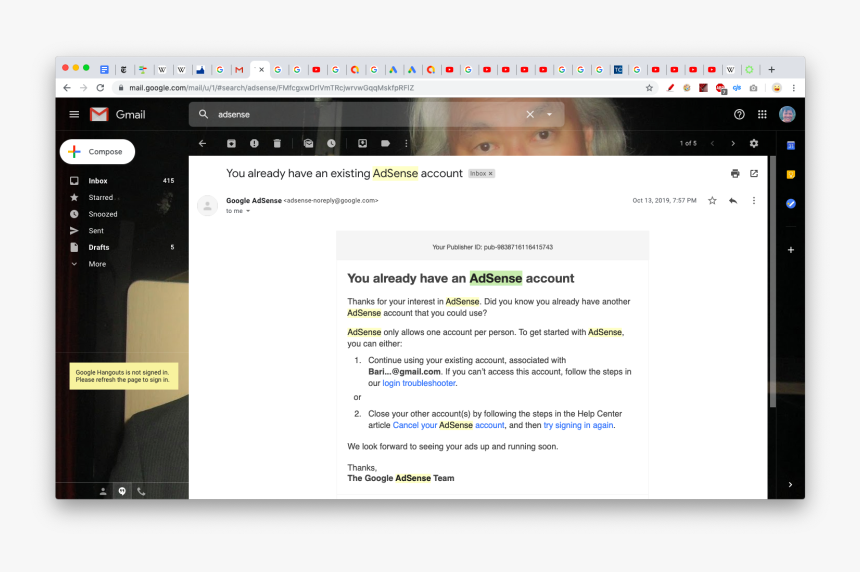Go to the newer conversation

pos(712,143)
